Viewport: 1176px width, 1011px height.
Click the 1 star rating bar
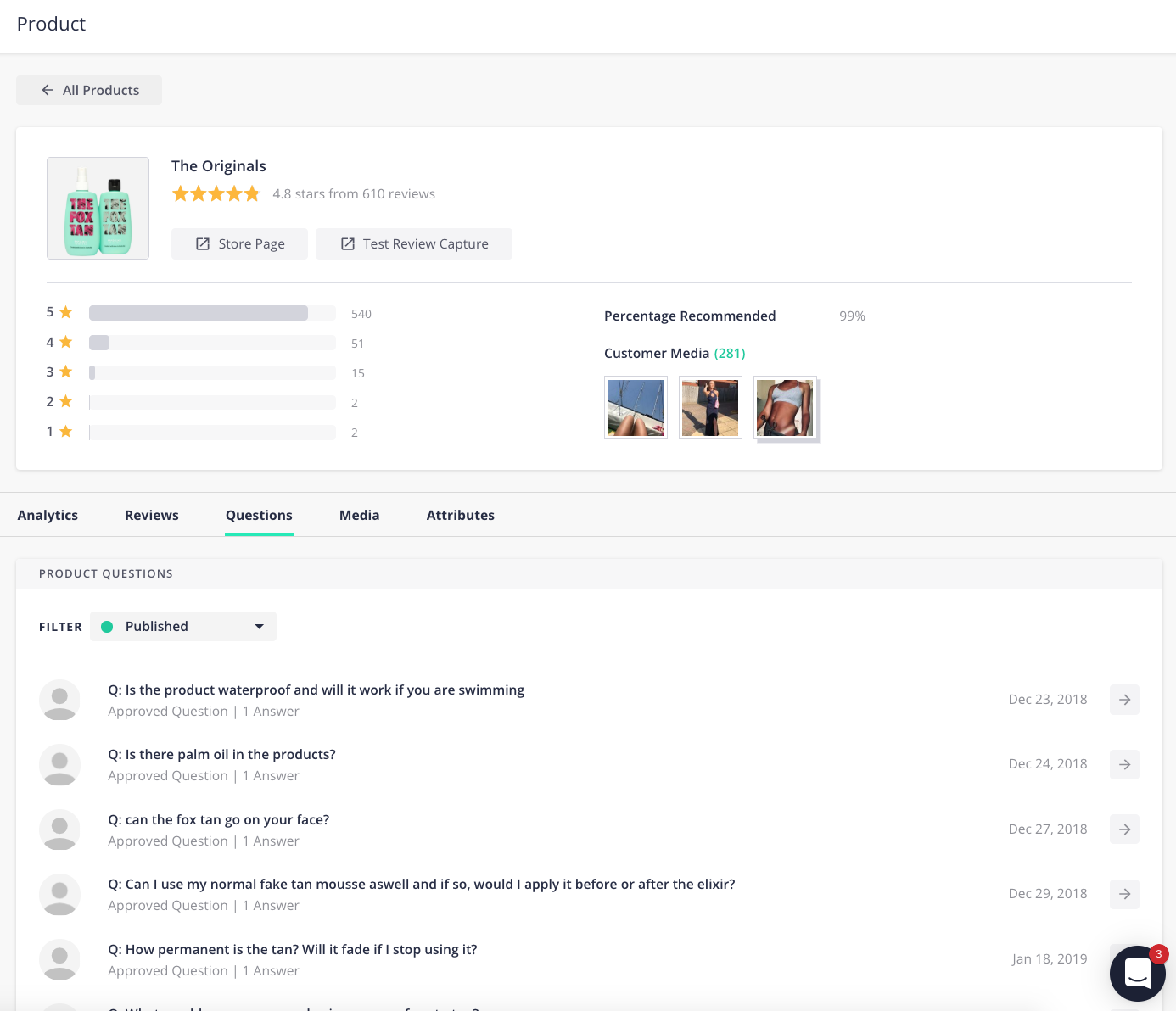[212, 432]
